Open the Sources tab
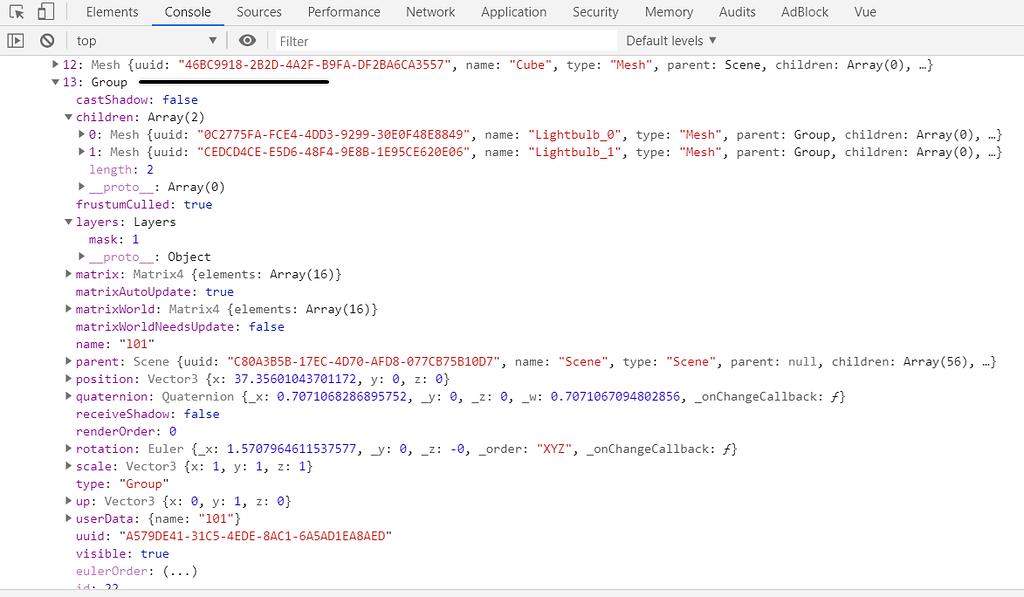 [x=259, y=12]
